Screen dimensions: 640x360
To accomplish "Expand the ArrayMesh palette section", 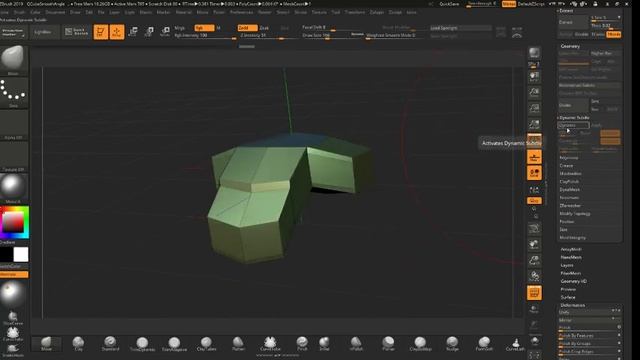I will pyautogui.click(x=571, y=249).
